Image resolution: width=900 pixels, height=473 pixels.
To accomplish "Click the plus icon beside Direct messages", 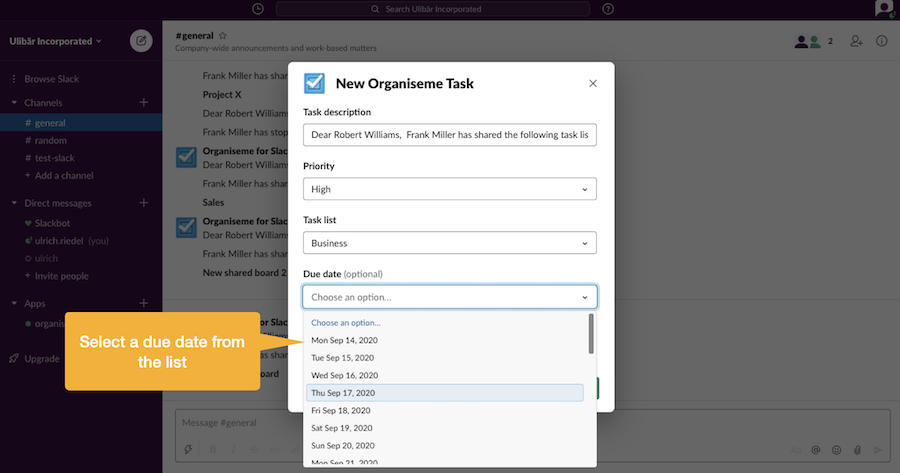I will [144, 203].
